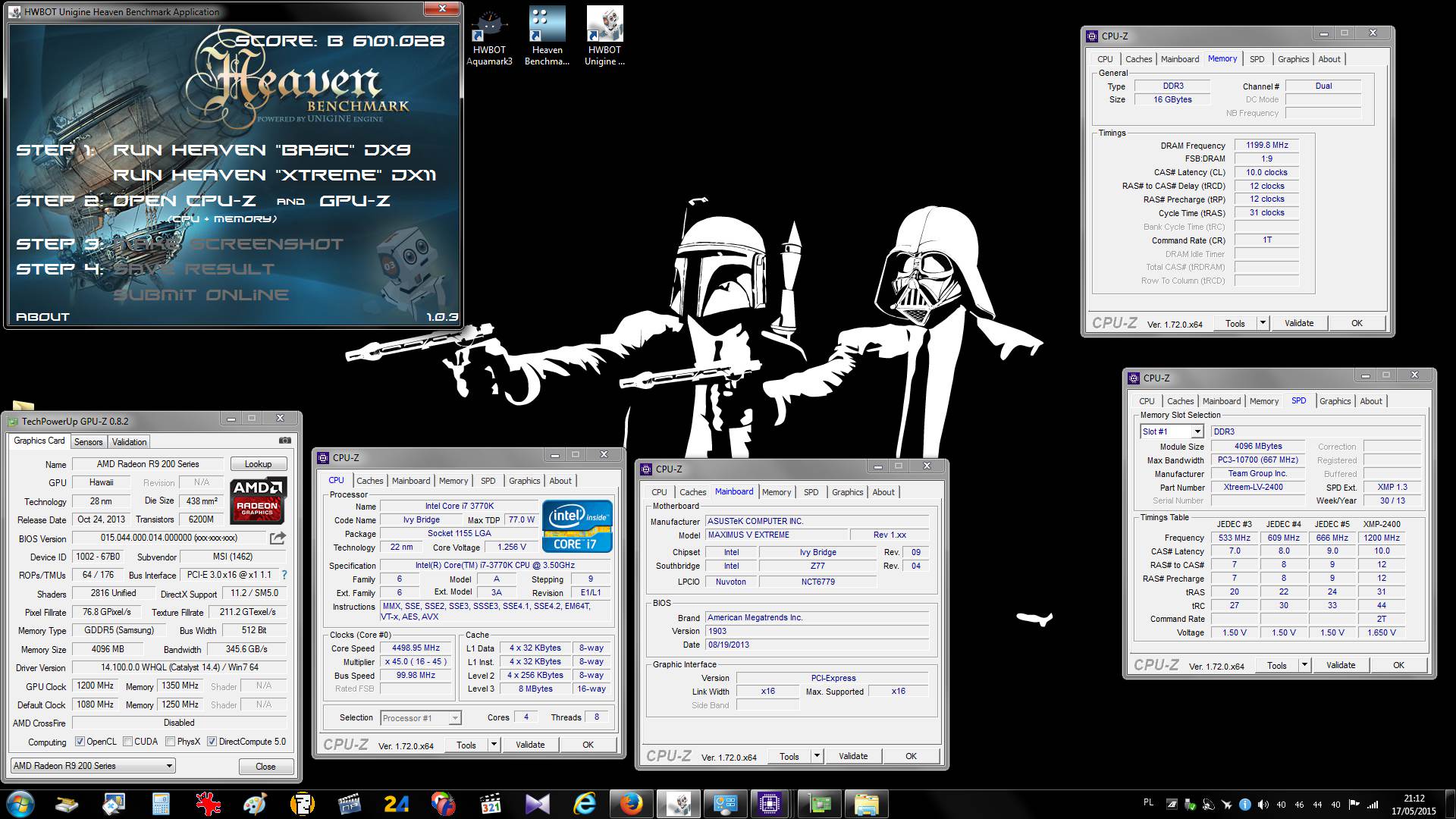The image size is (1456, 819).
Task: Click the DRAM Frequency 1199.8 MHz value
Action: 1267,145
